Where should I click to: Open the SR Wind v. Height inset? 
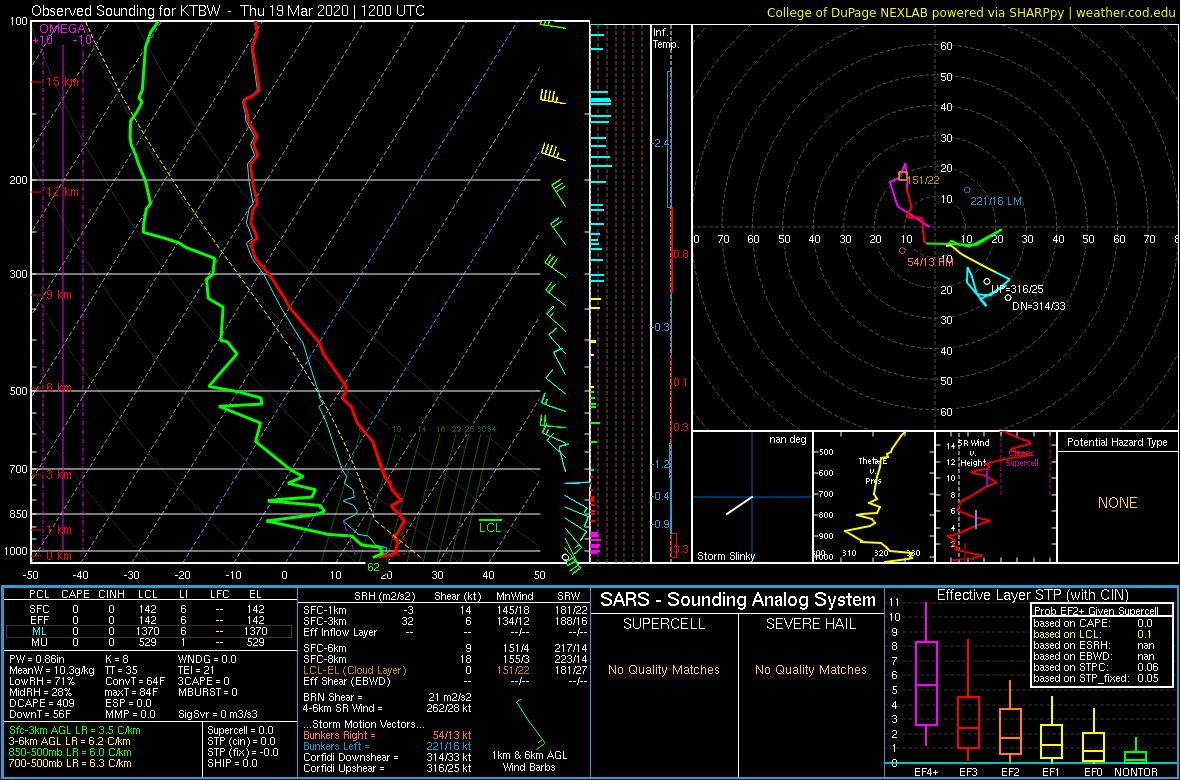click(994, 497)
